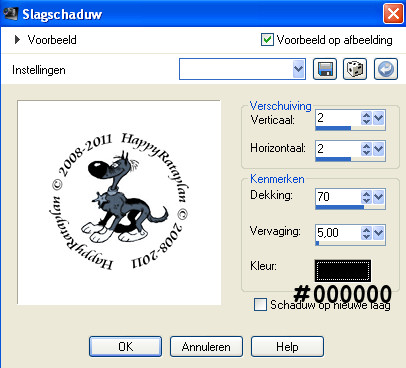Click the Vervaging spinner arrows
Image resolution: width=406 pixels, height=368 pixels.
pos(366,233)
